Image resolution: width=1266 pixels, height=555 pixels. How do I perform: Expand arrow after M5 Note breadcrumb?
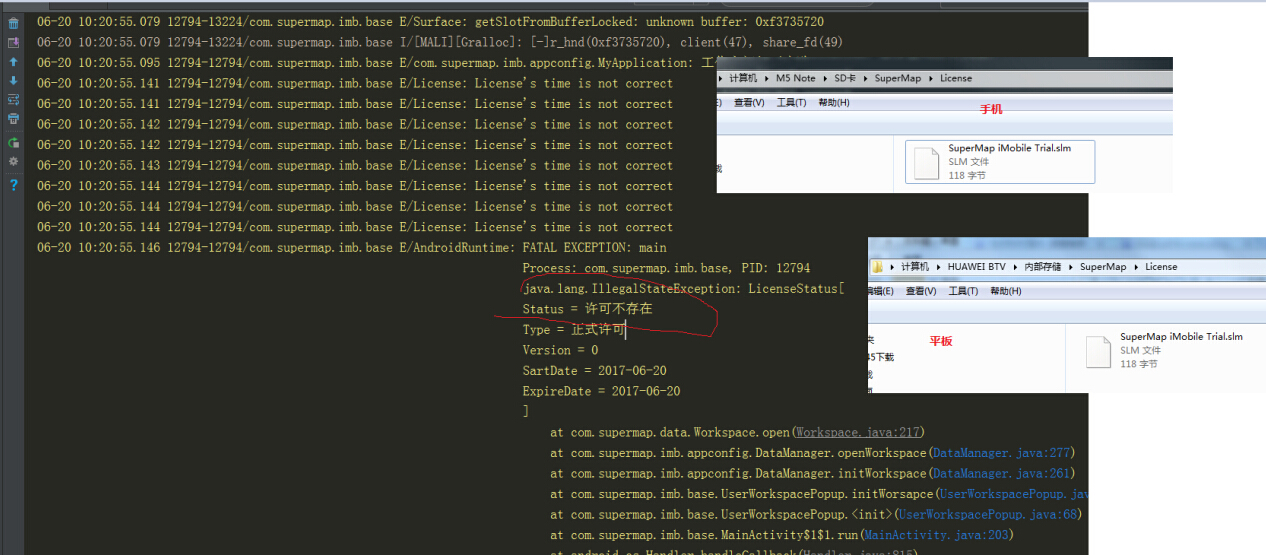tap(824, 78)
